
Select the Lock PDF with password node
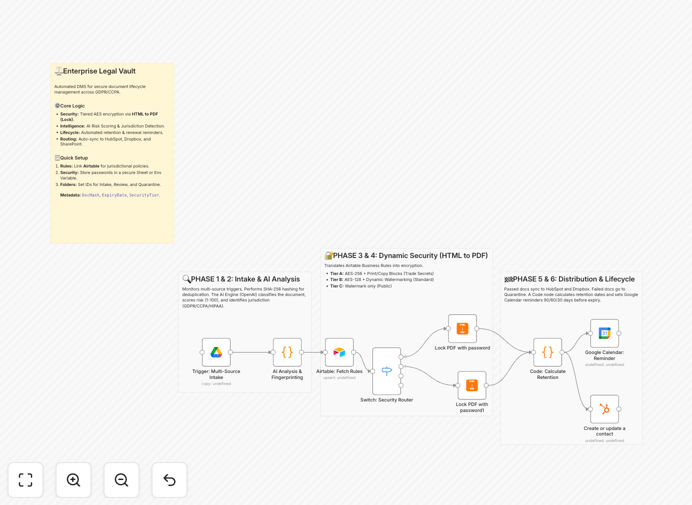point(463,328)
